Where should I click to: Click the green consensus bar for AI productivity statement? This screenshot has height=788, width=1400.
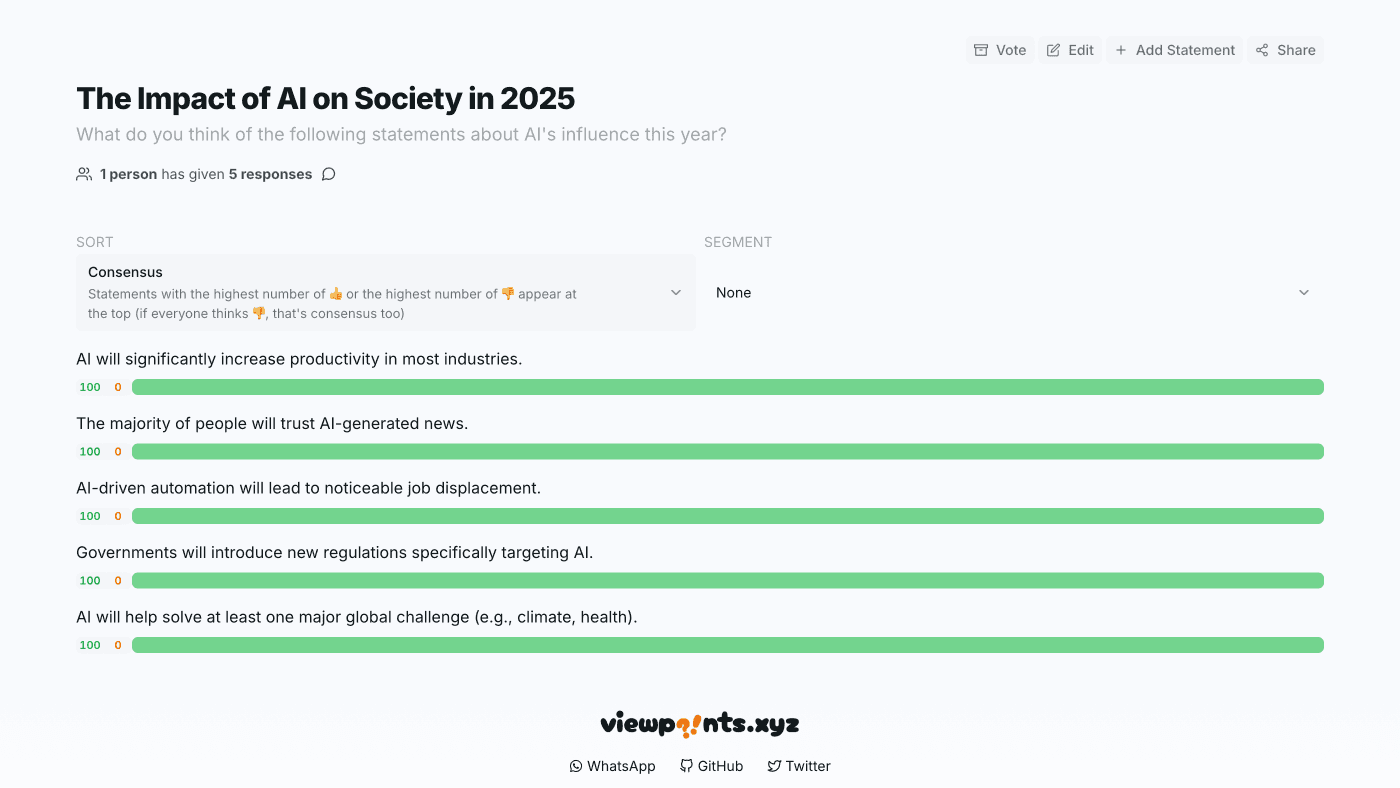[x=727, y=386]
